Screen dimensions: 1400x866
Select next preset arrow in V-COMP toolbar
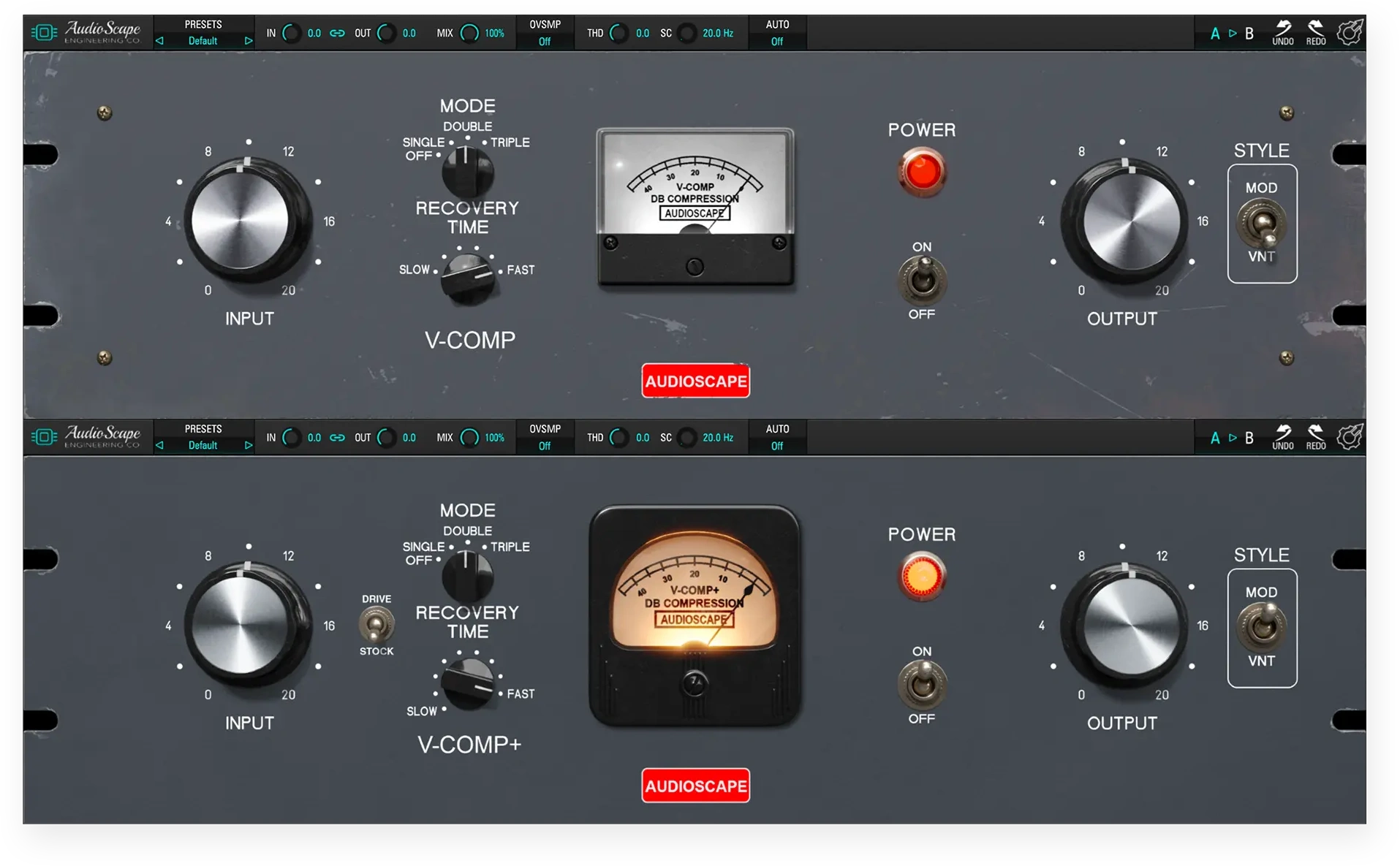[249, 41]
